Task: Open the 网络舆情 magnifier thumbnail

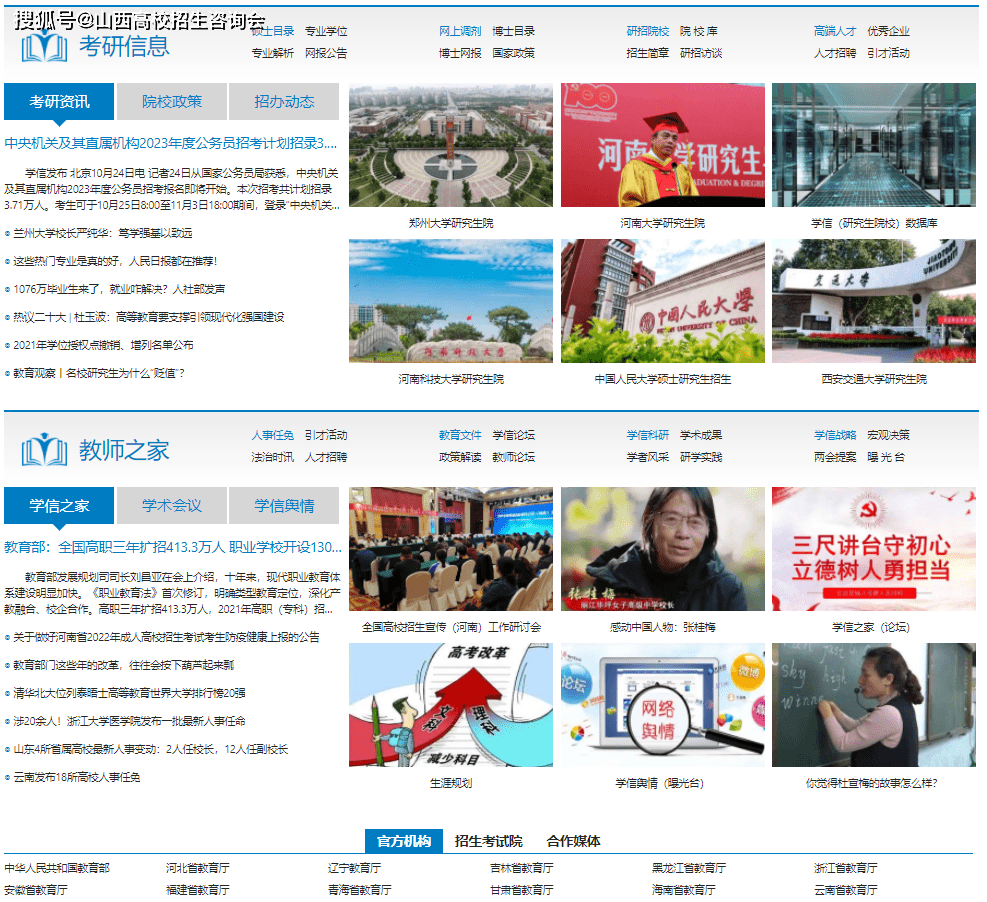Action: click(x=663, y=705)
